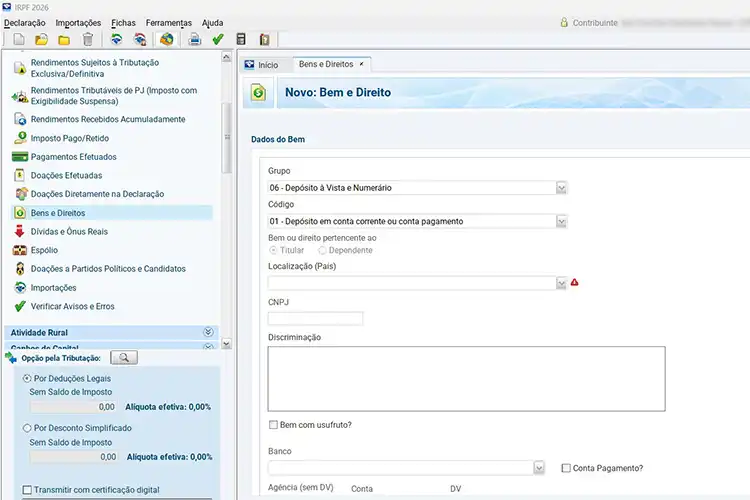
Task: Open the Grupo dropdown
Action: coord(562,188)
